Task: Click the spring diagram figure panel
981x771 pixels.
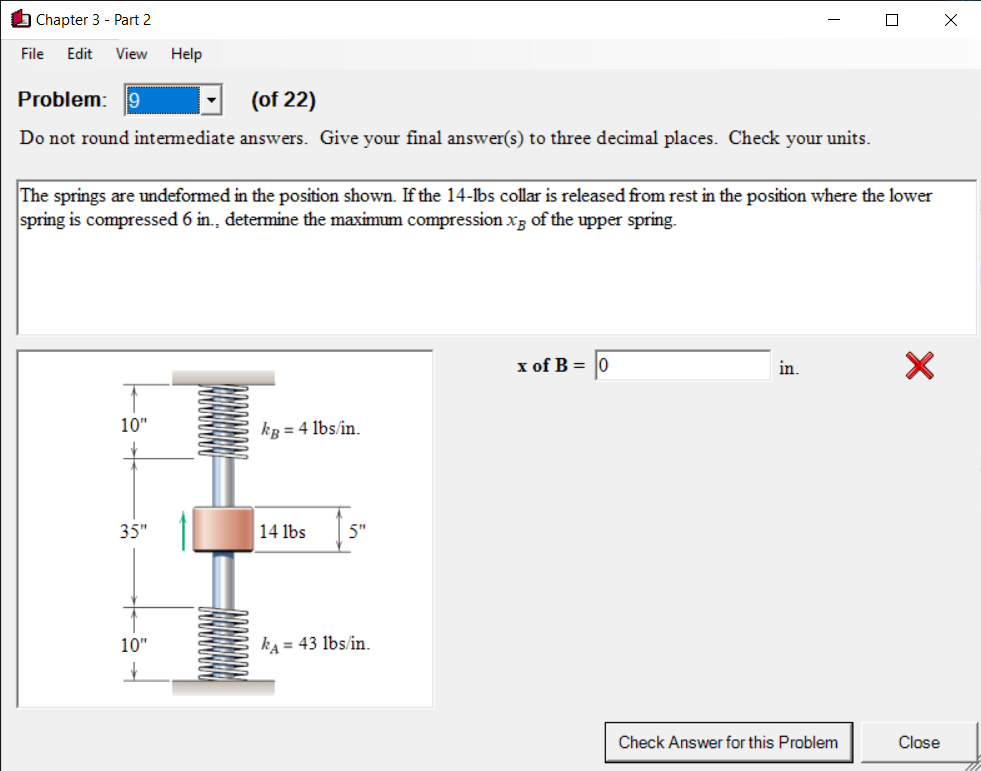Action: pyautogui.click(x=225, y=527)
